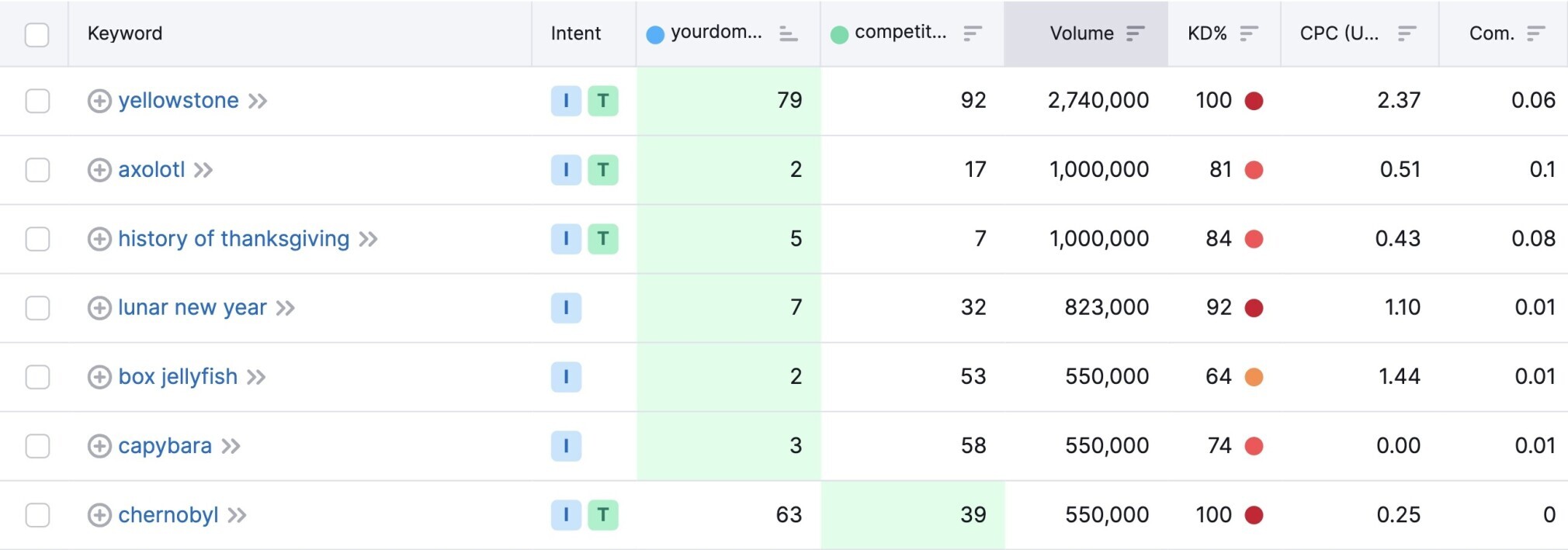Expand chernobyl row using plus icon
The height and width of the screenshot is (550, 1568).
99,515
